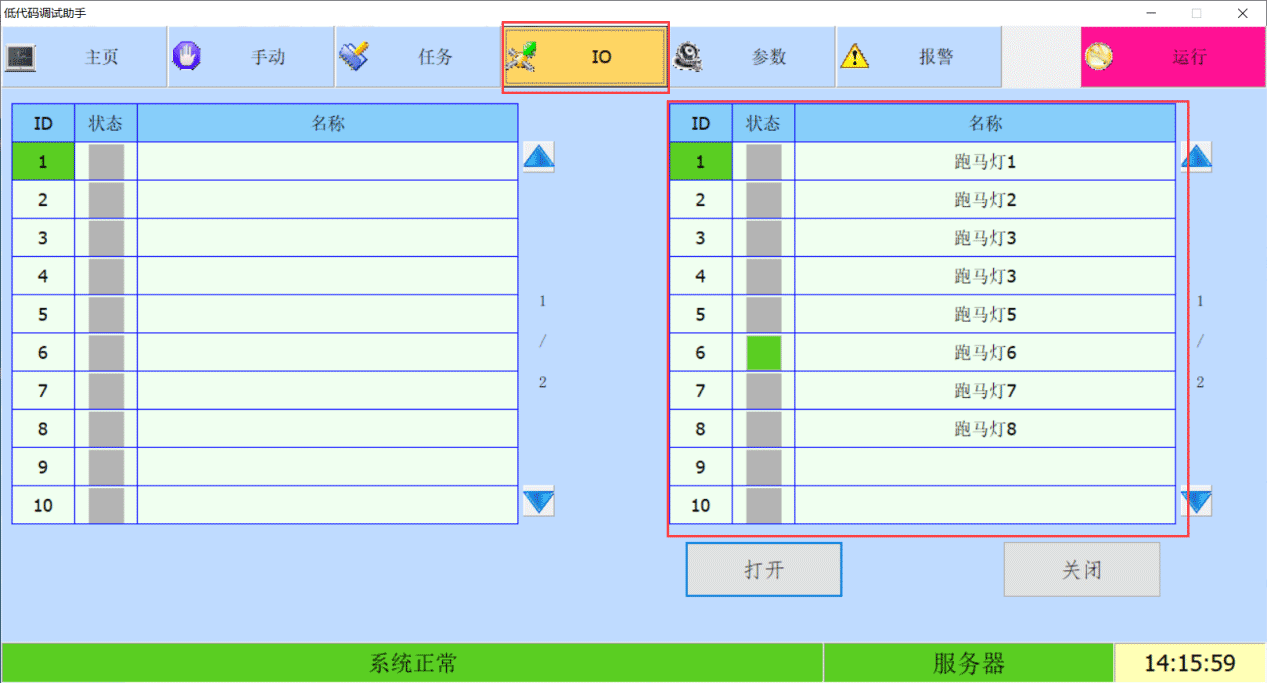Image resolution: width=1267 pixels, height=683 pixels.
Task: Click the monitor icon on 主页 tab
Action: click(x=21, y=57)
